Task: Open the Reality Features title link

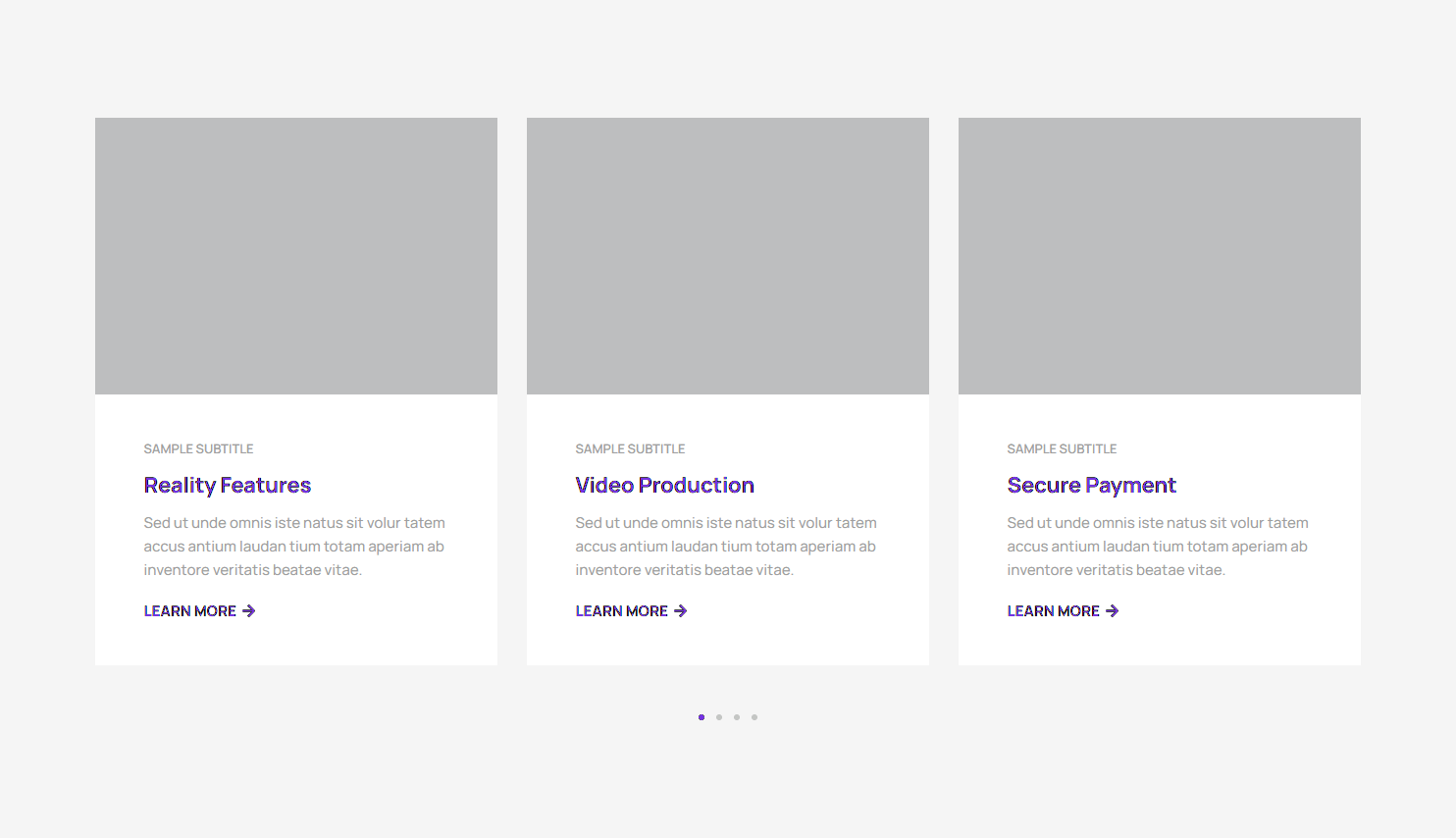Action: [x=227, y=486]
